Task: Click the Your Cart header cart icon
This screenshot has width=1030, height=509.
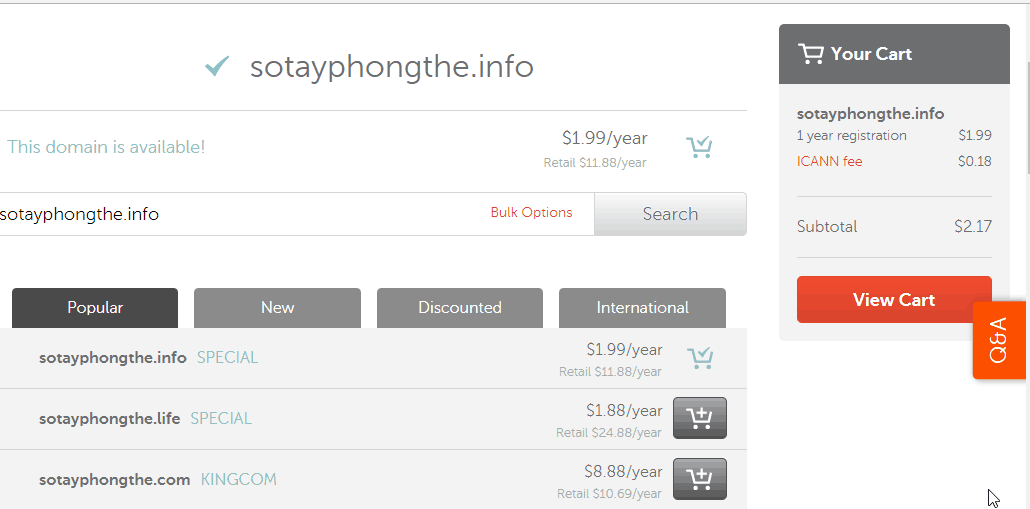Action: point(811,54)
